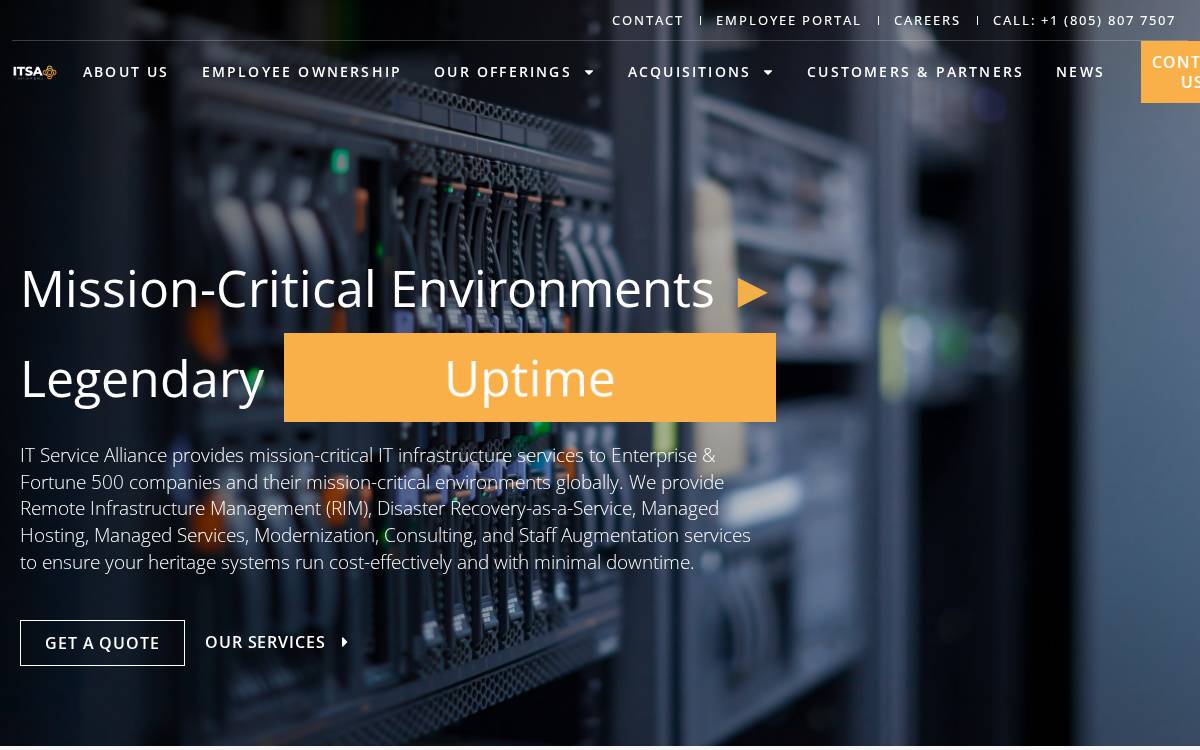Open the News menu item
This screenshot has height=750, width=1200.
pos(1080,72)
